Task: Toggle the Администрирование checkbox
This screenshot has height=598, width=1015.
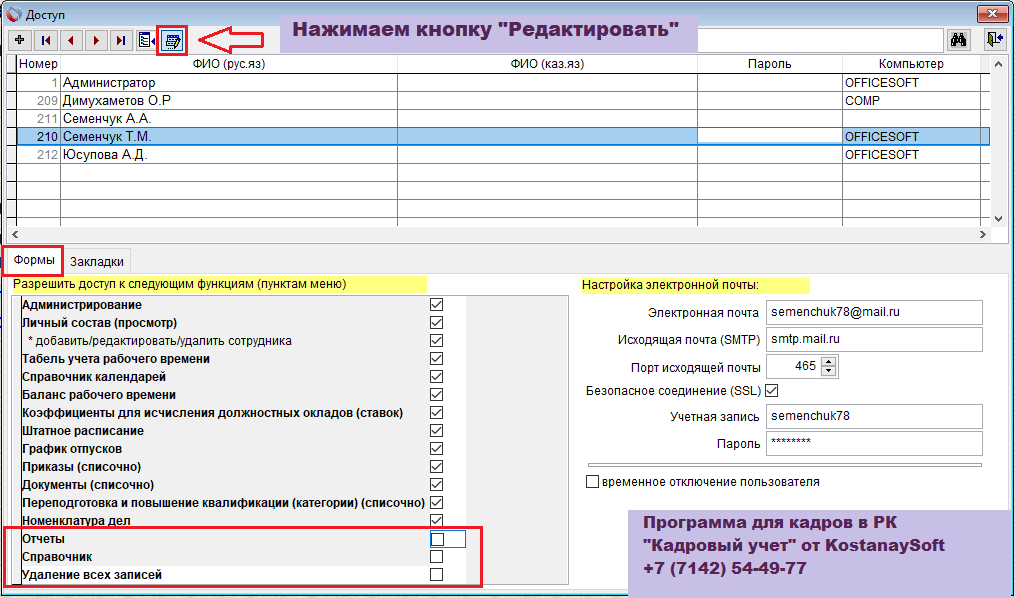Action: click(x=436, y=305)
